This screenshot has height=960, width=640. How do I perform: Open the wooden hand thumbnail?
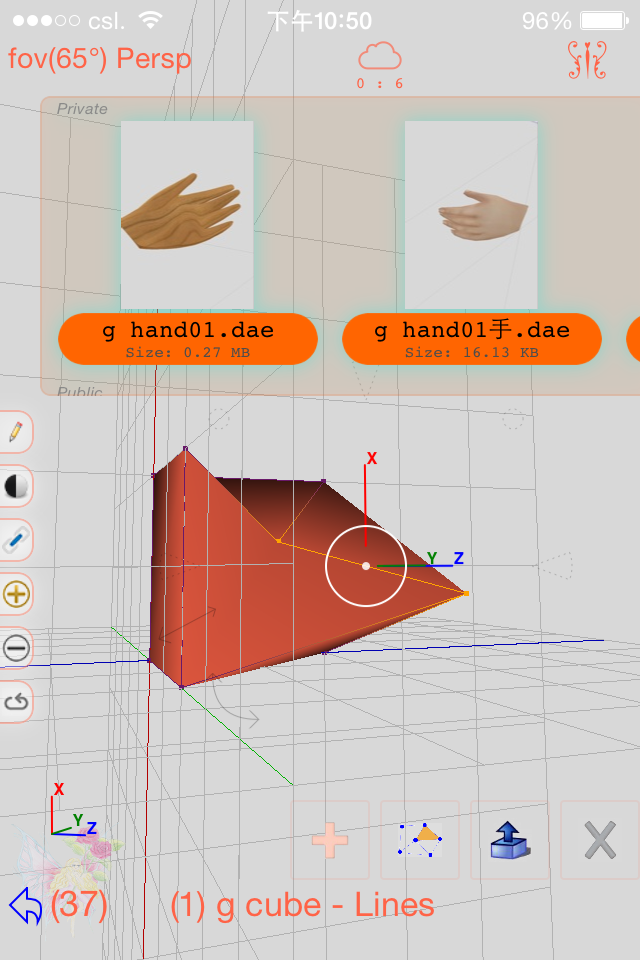click(187, 215)
